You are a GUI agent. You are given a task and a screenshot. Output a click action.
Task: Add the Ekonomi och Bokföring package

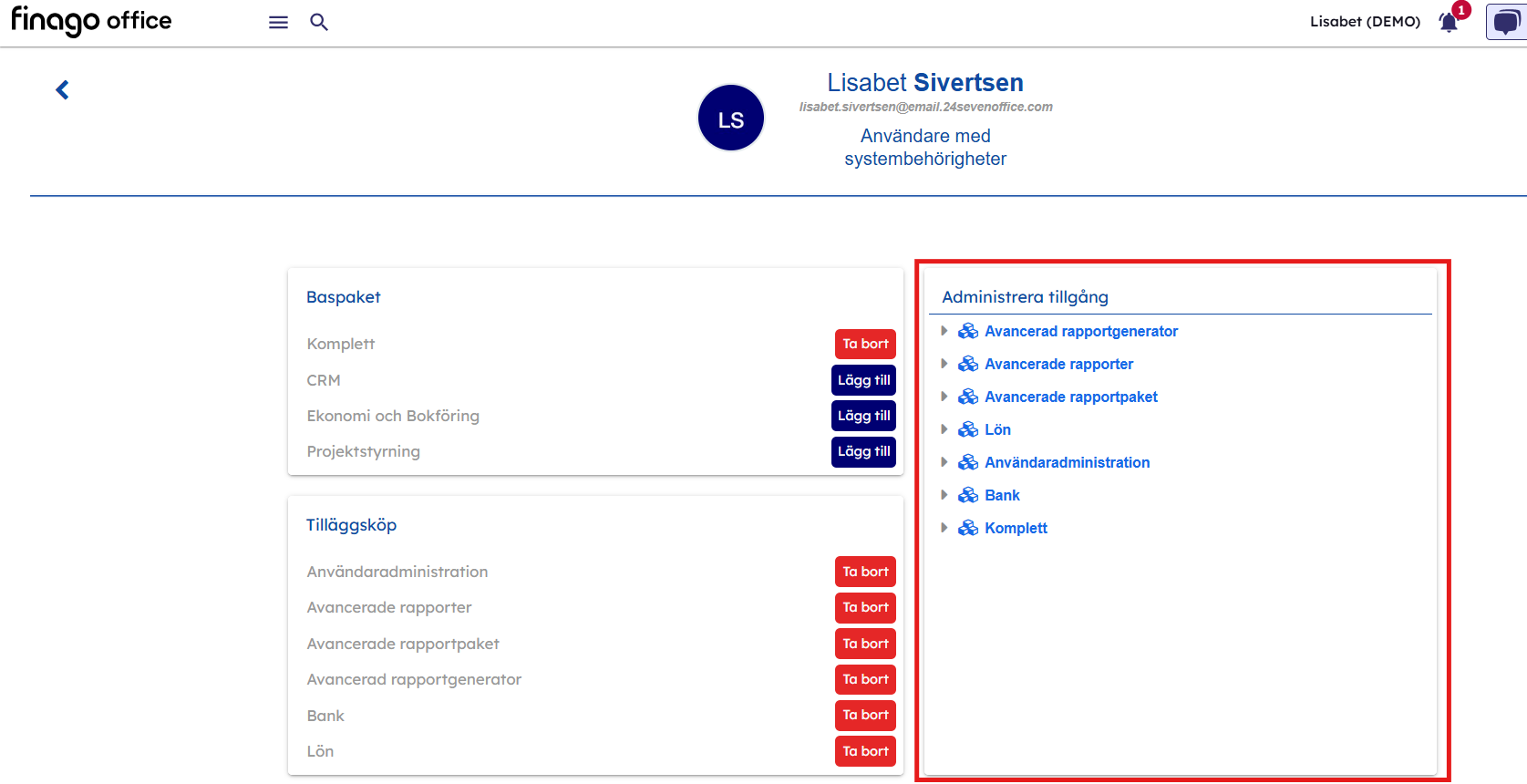(863, 416)
